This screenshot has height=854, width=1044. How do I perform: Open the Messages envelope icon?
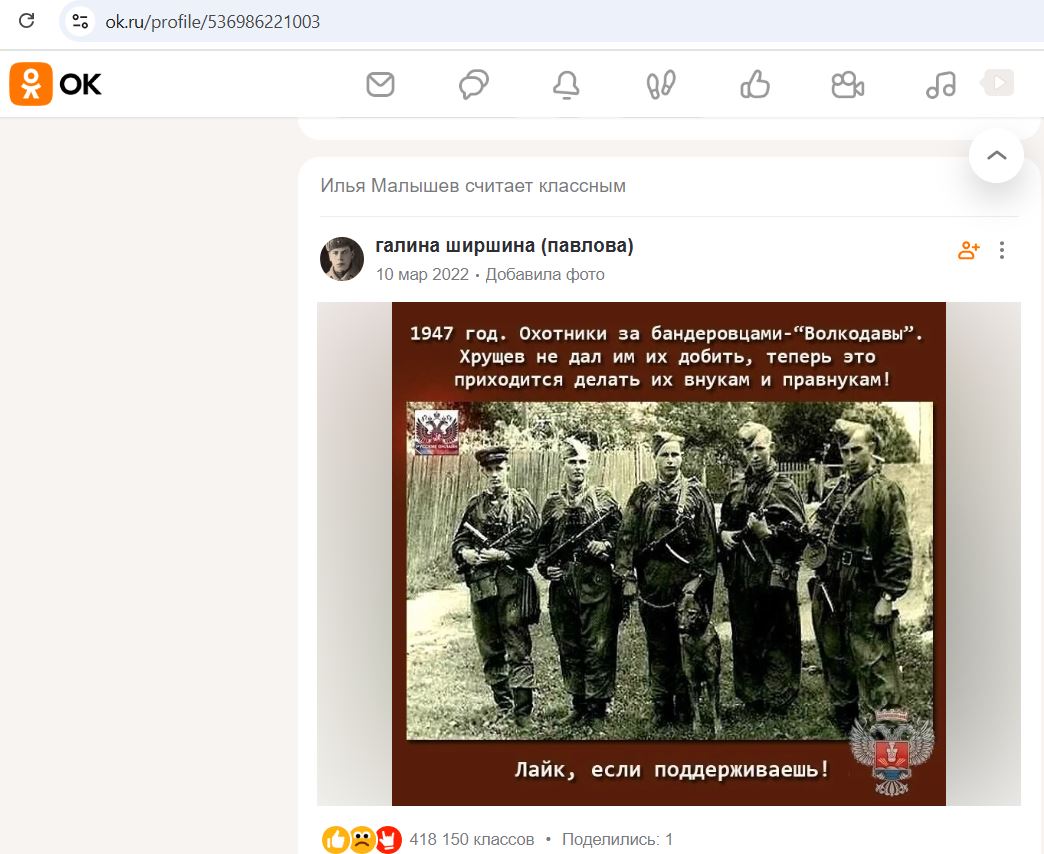379,84
